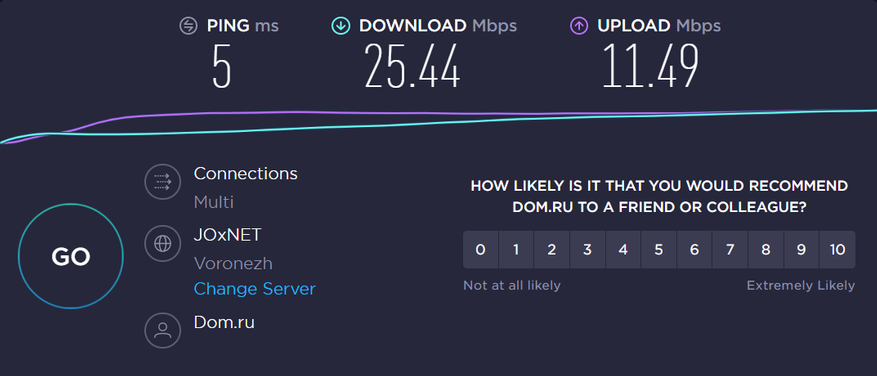Select rating 0 in the recommendation survey
The height and width of the screenshot is (376, 877).
(x=480, y=250)
